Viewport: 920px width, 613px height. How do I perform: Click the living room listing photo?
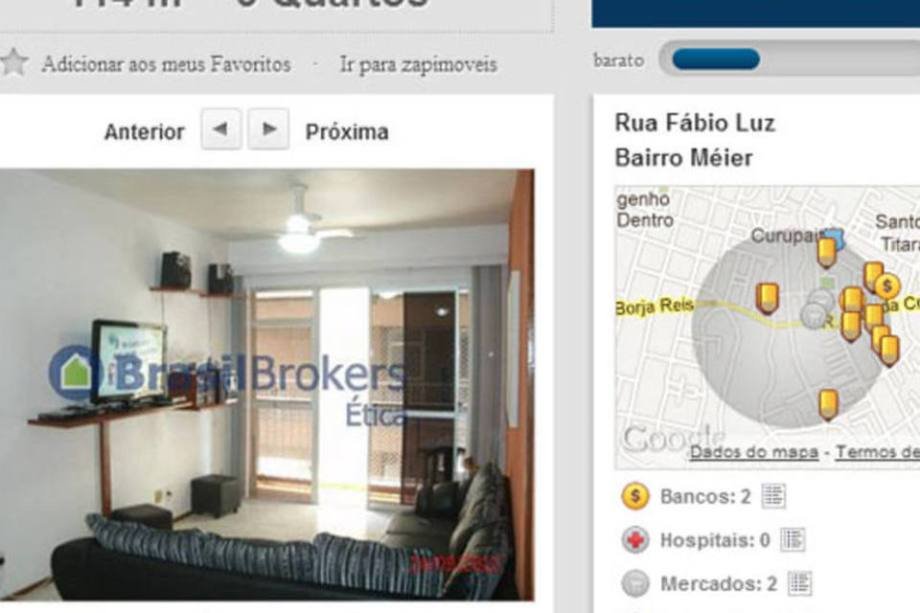[x=267, y=384]
